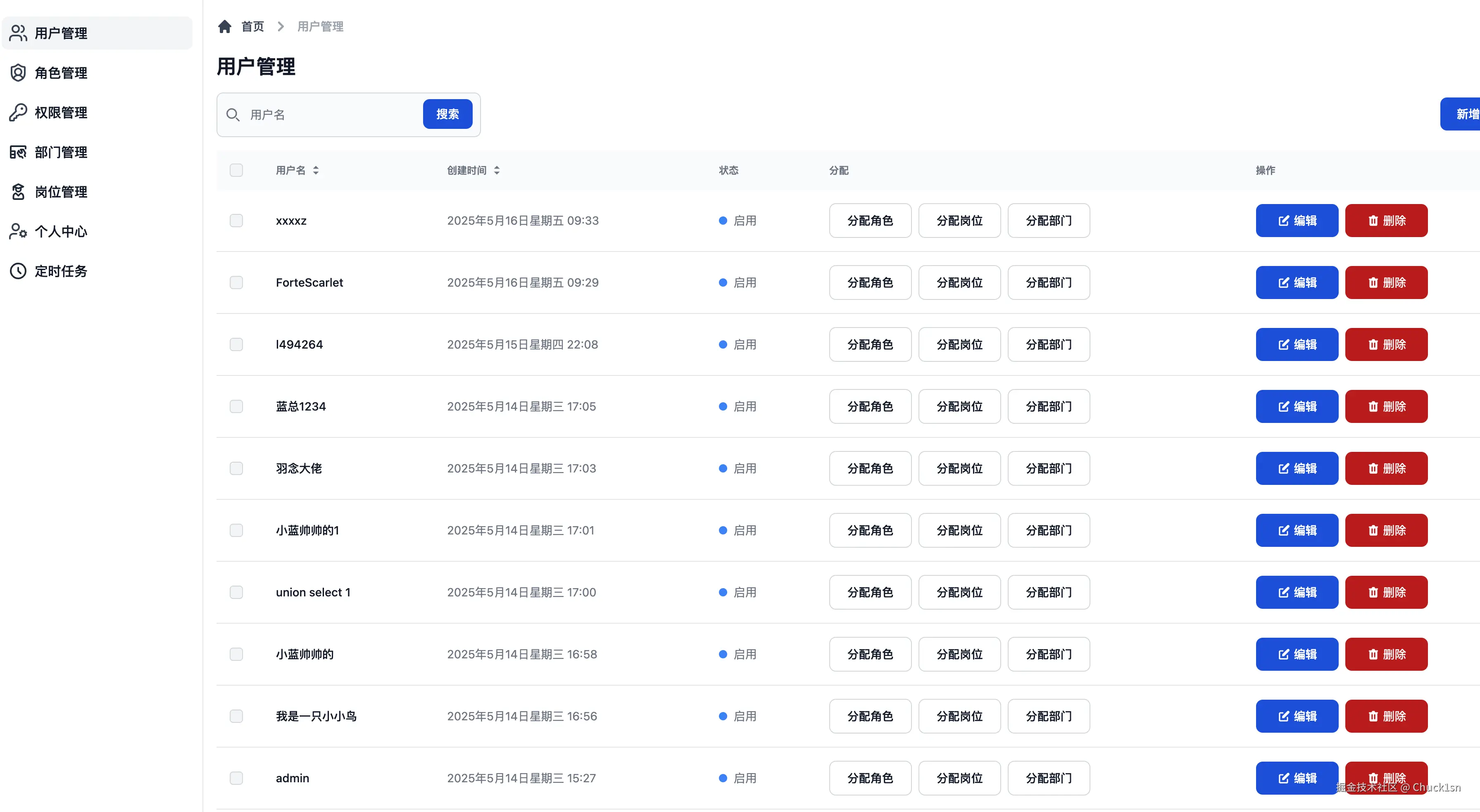Open 角色管理 via its shield icon
The height and width of the screenshot is (812, 1480).
pos(18,73)
